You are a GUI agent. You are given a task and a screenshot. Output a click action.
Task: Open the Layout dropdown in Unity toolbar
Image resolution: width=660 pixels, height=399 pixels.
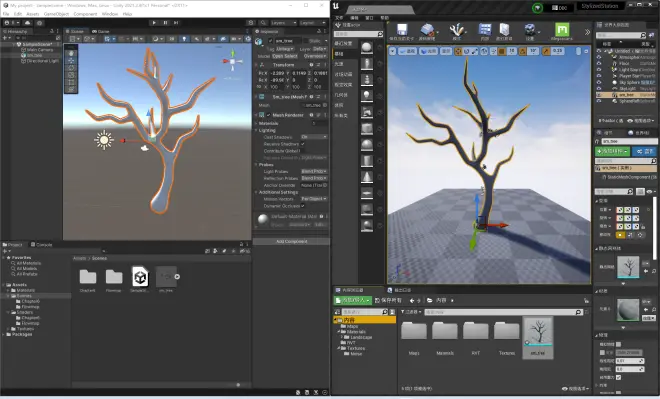[313, 23]
